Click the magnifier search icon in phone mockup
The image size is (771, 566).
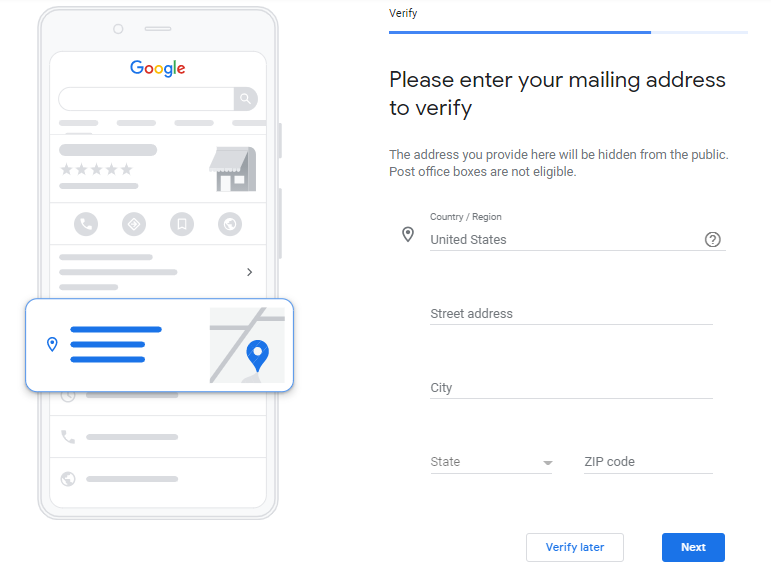(x=245, y=99)
